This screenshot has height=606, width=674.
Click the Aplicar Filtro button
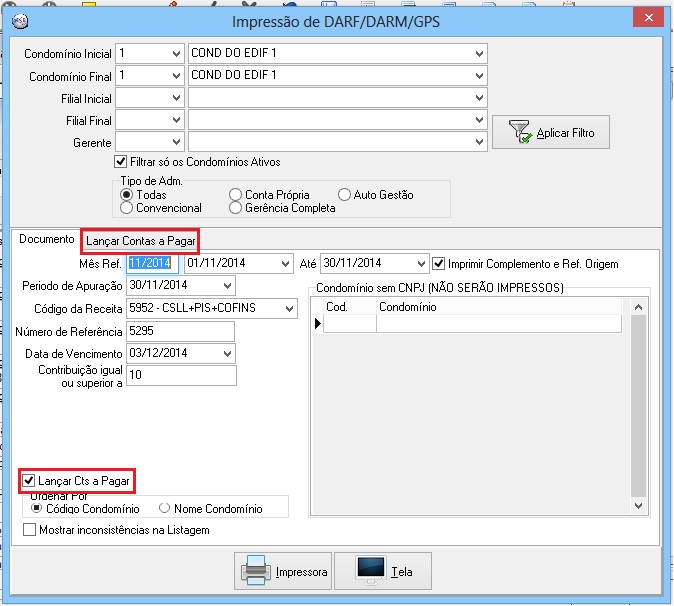(x=551, y=132)
